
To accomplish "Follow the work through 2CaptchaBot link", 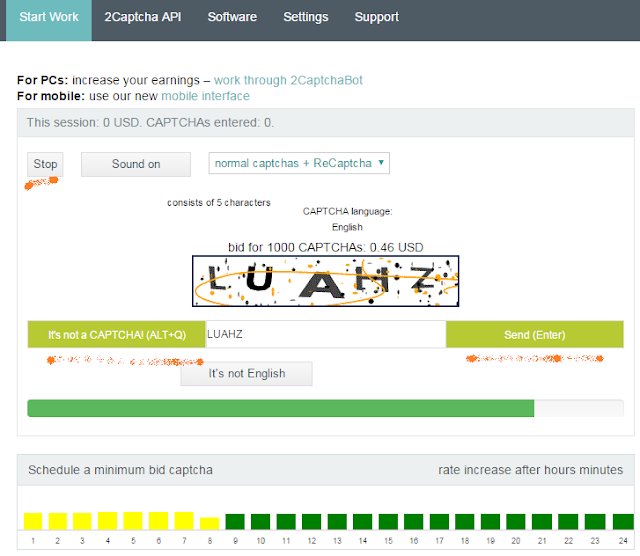I will point(288,80).
